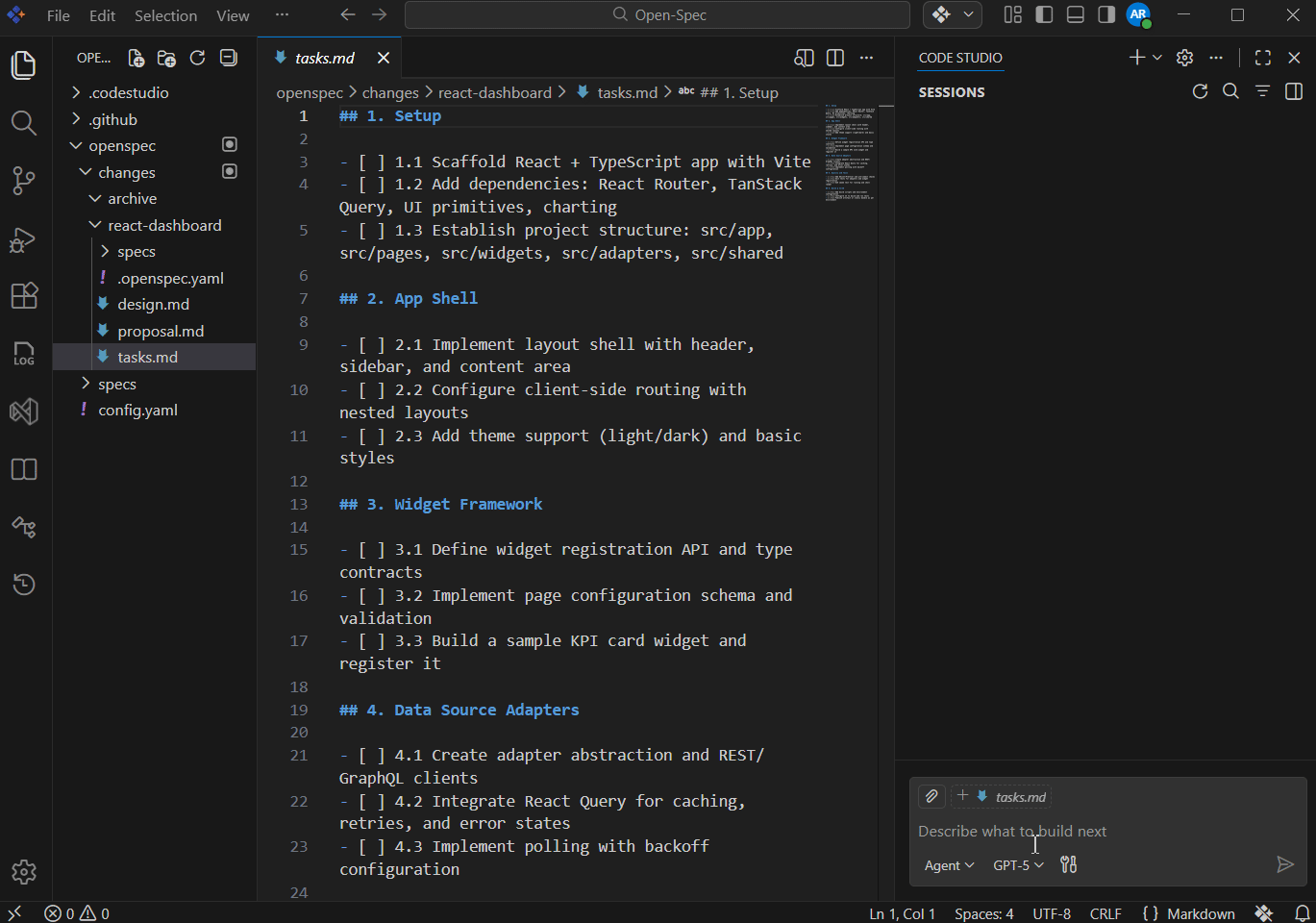1316x923 pixels.
Task: Search sessions in Code Studio
Action: (x=1230, y=91)
